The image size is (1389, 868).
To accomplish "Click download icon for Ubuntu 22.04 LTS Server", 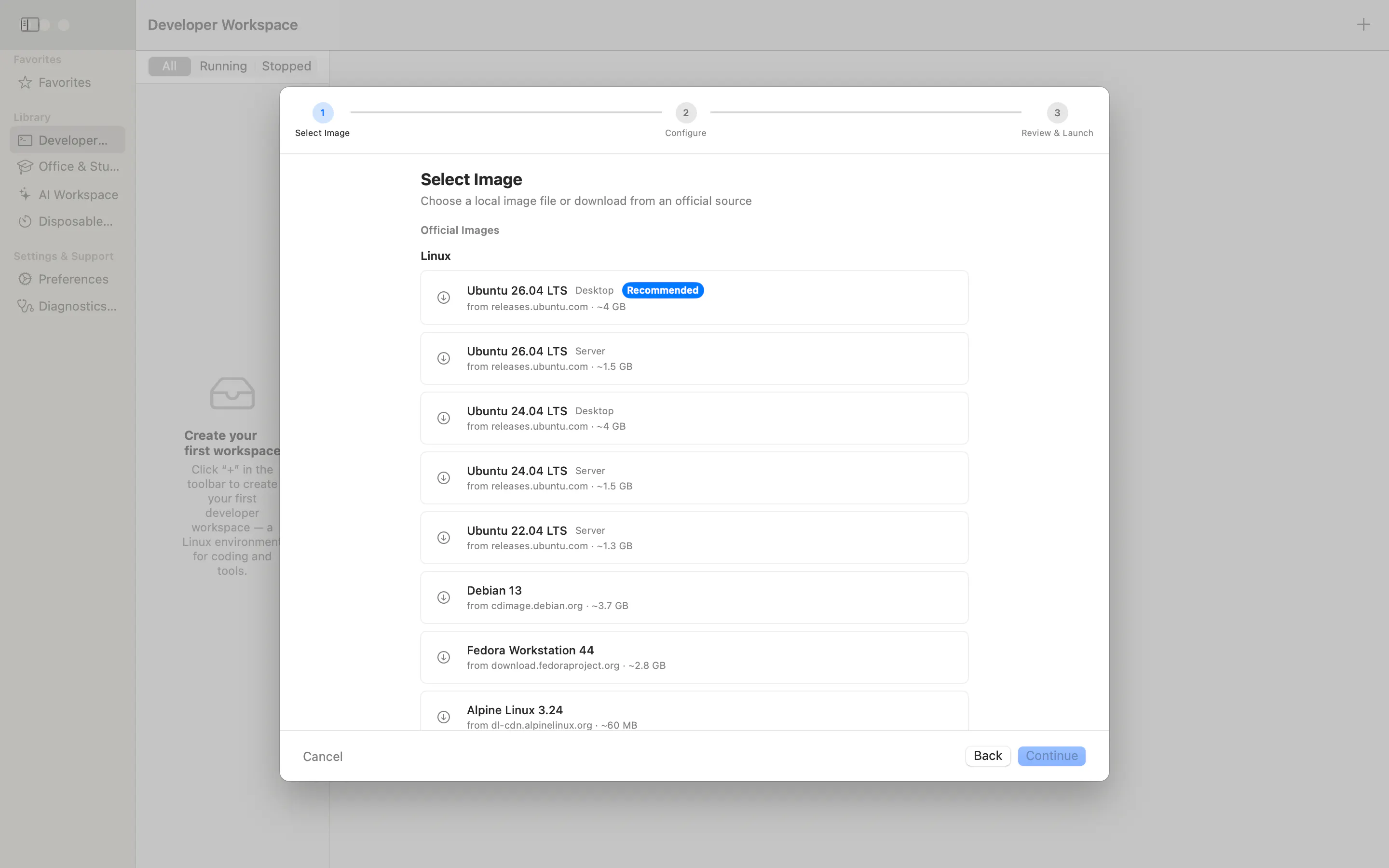I will [444, 537].
